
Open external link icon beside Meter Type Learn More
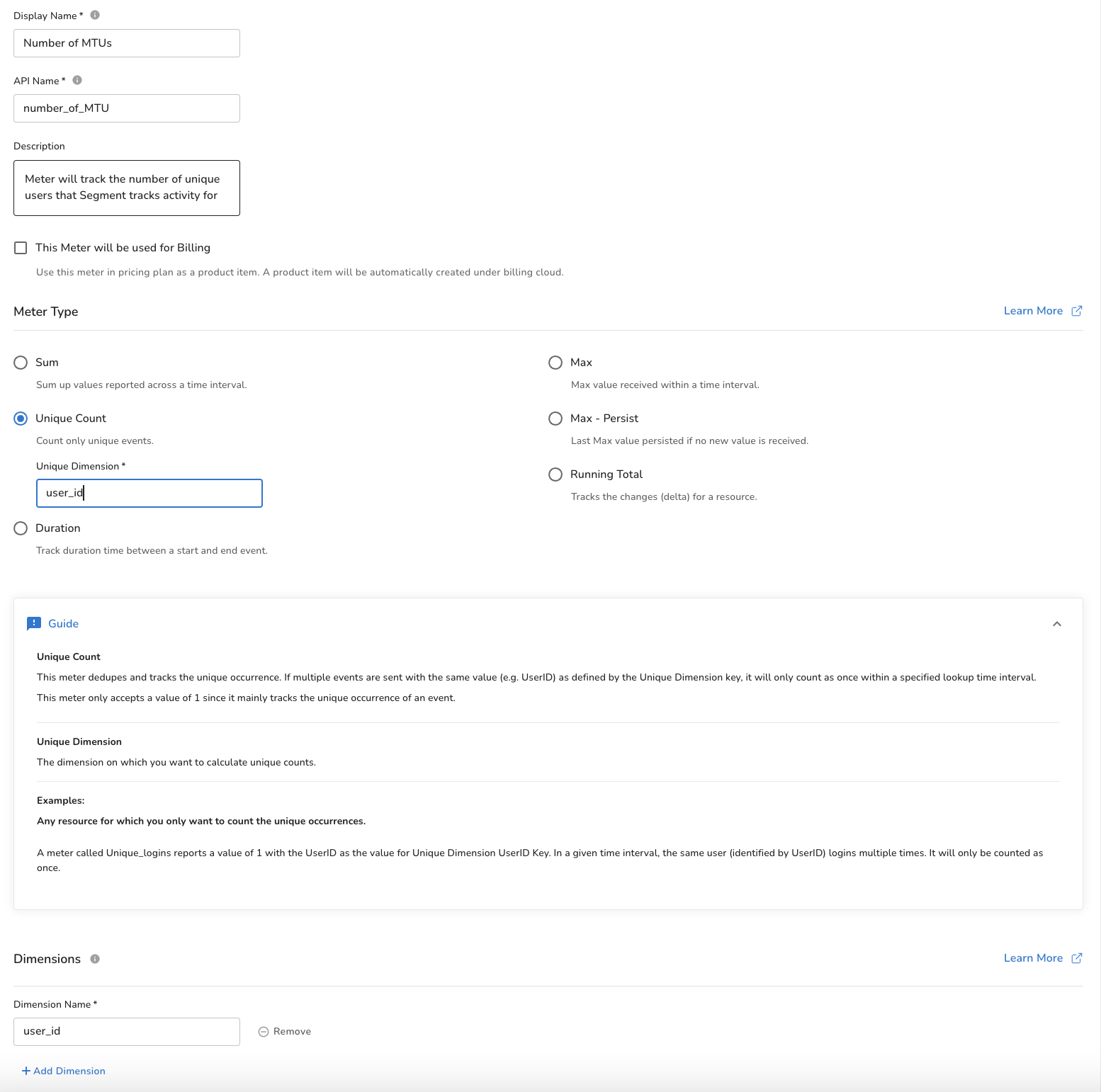(1077, 311)
